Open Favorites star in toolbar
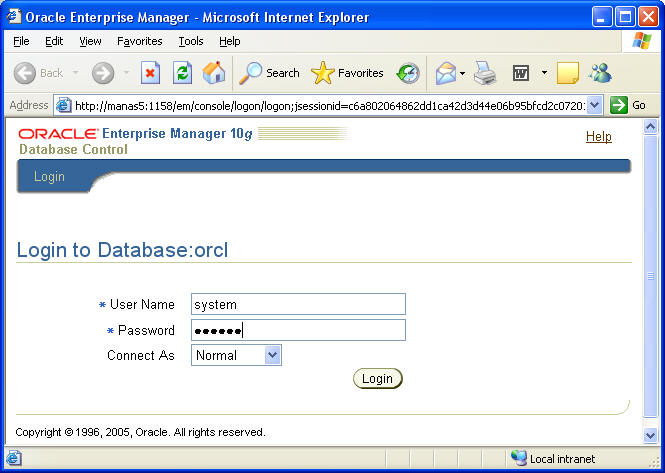This screenshot has width=665, height=473. click(x=347, y=73)
